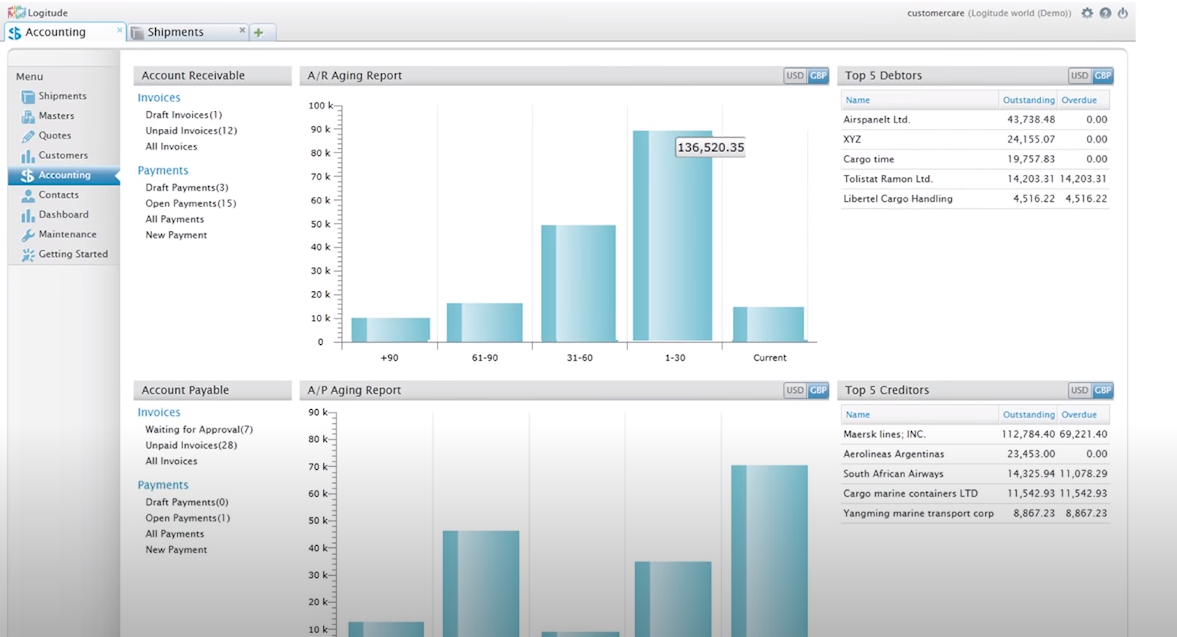The image size is (1177, 637).
Task: Click New Payment under Account Receivable
Action: click(x=176, y=235)
